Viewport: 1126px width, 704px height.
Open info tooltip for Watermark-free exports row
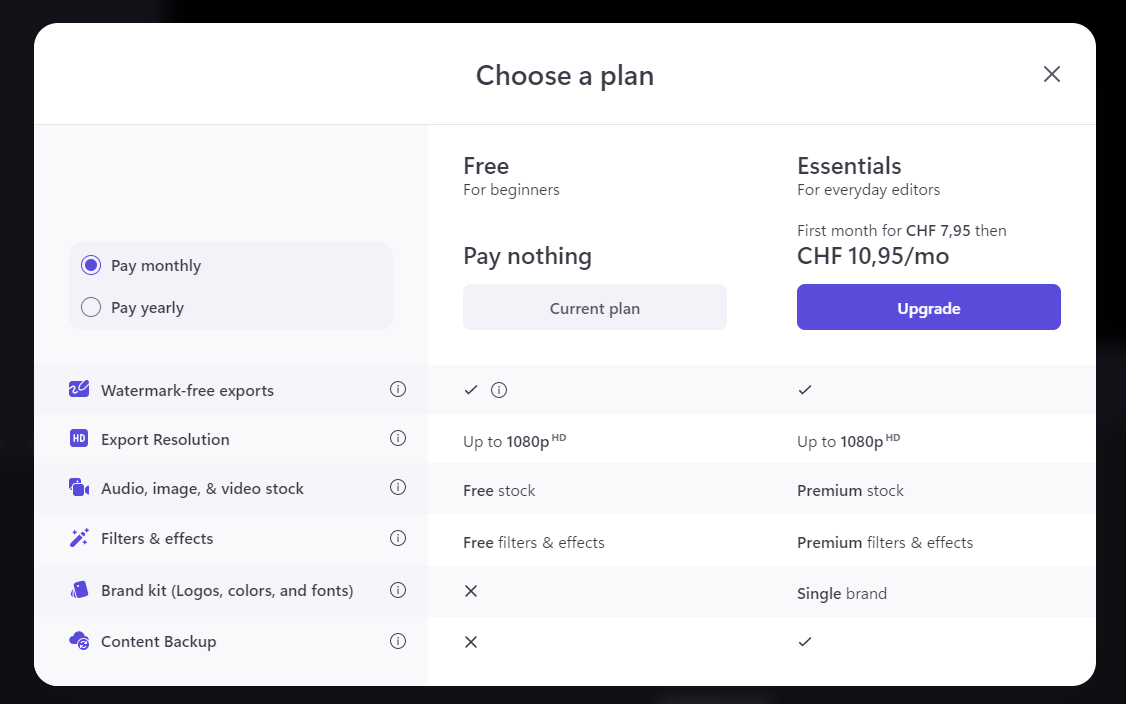398,389
